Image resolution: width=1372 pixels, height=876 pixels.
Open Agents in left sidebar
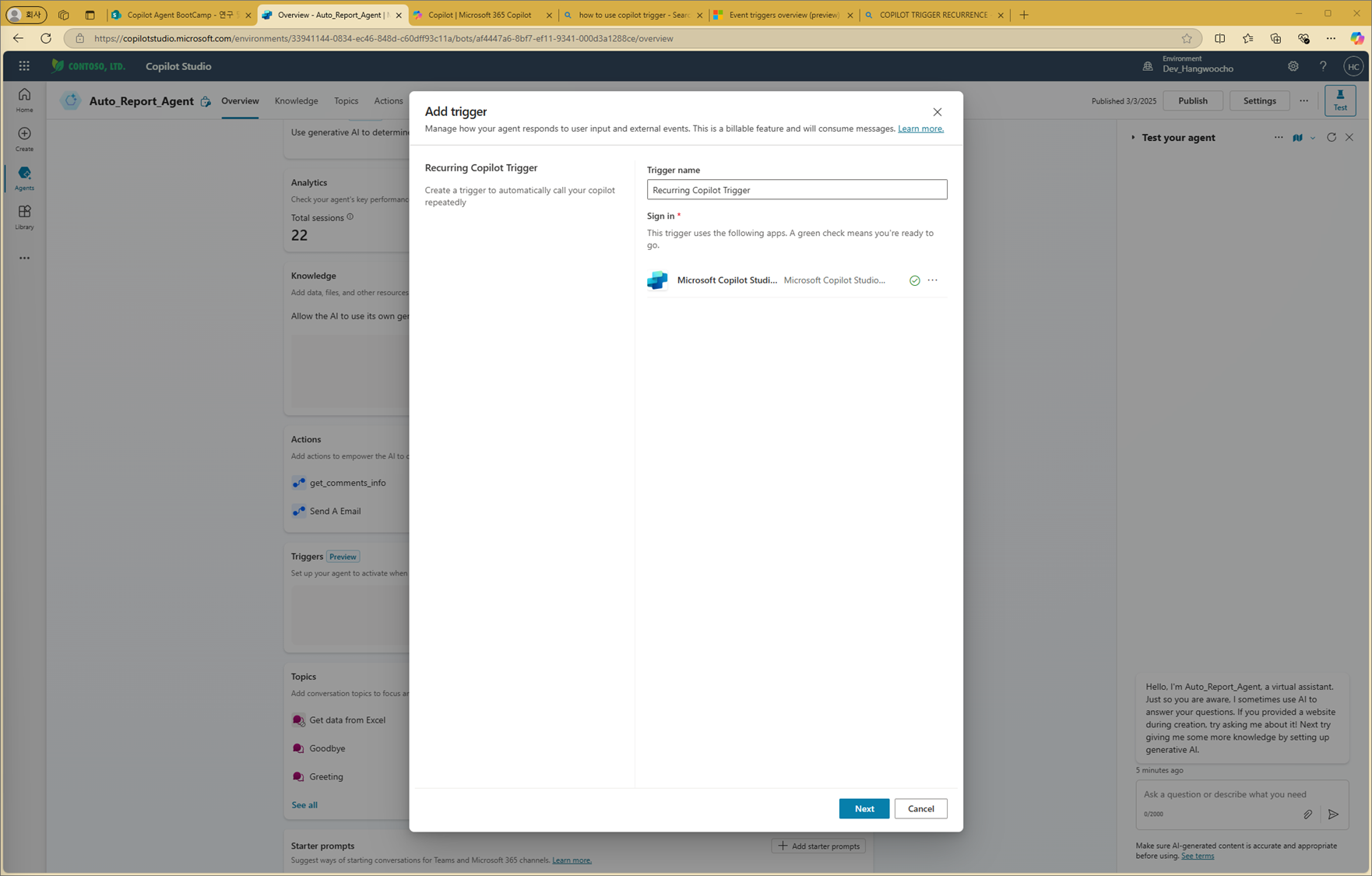(24, 178)
